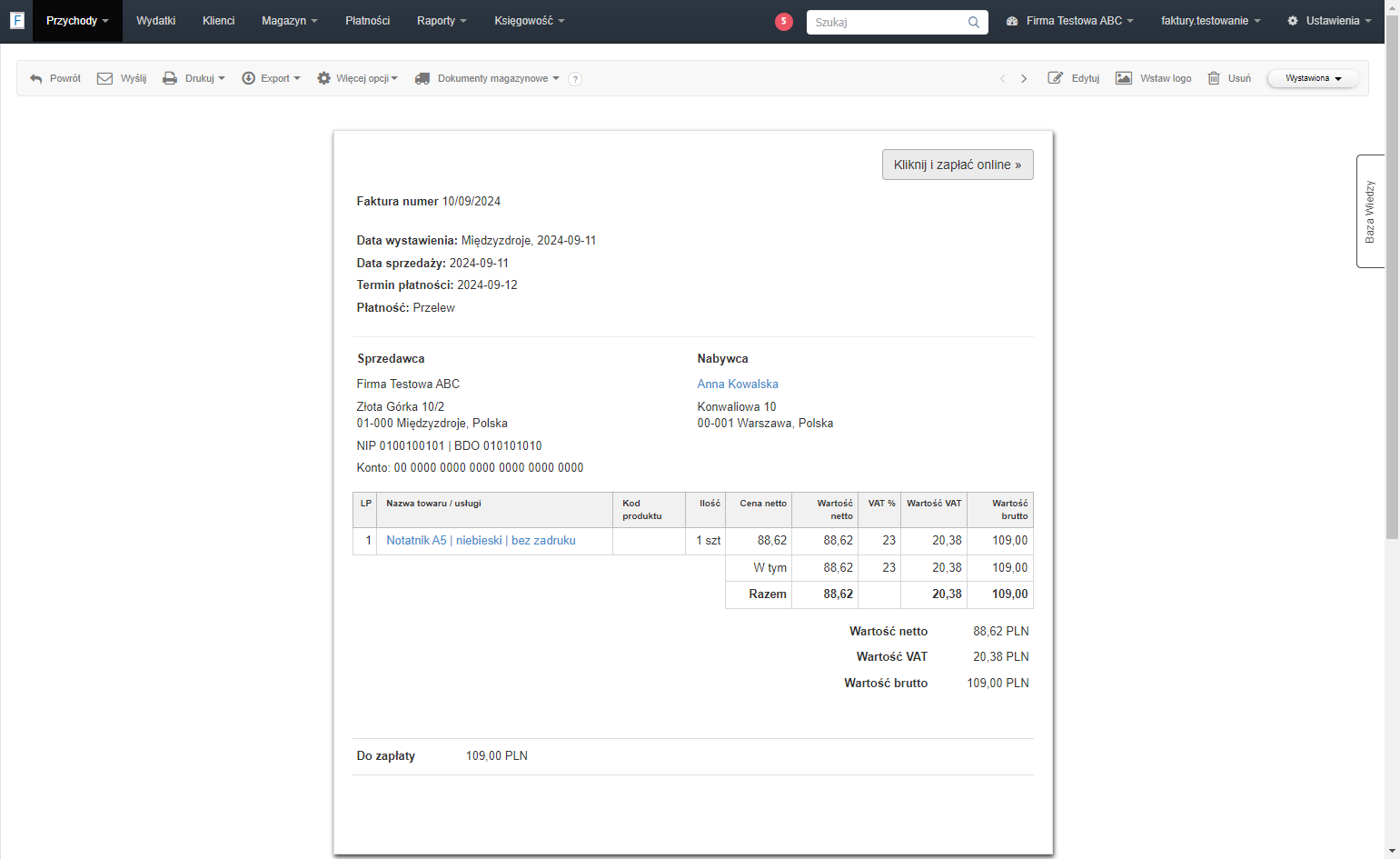Click the Powrót back arrow icon
1400x859 pixels.
point(36,79)
